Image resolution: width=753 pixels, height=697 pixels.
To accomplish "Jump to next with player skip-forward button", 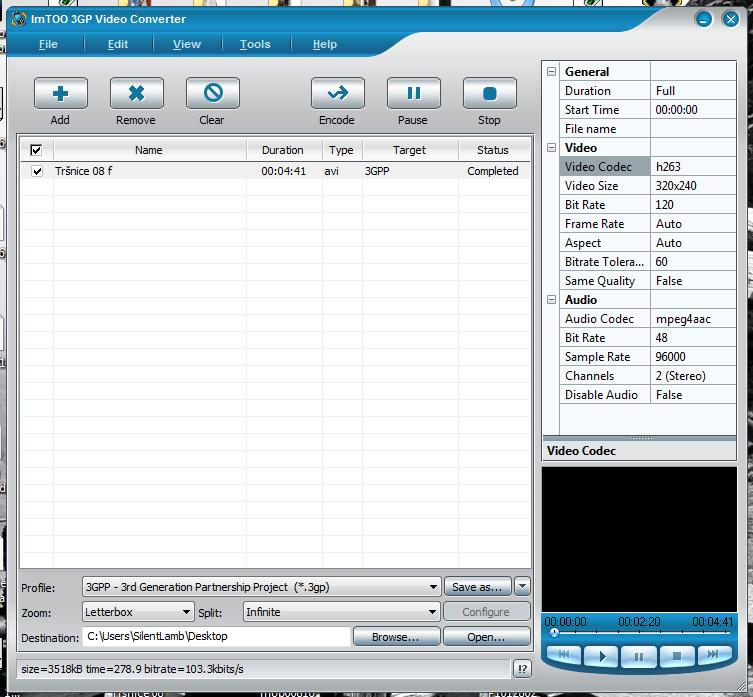I will click(714, 654).
